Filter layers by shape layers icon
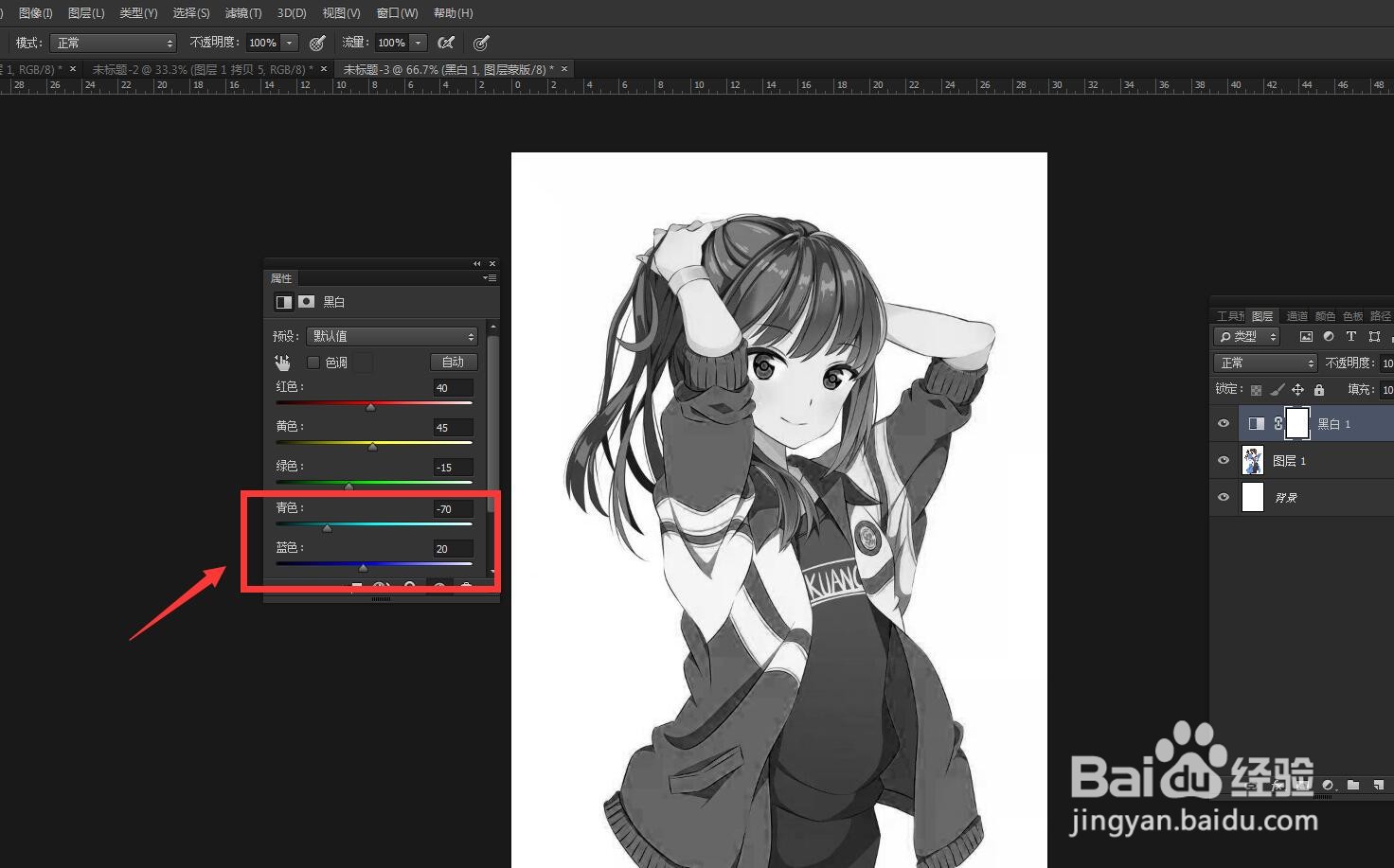1394x868 pixels. pyautogui.click(x=1374, y=337)
